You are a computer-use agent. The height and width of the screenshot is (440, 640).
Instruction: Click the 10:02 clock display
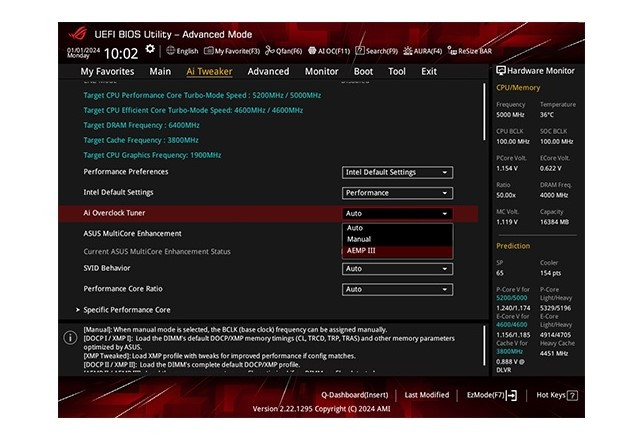click(121, 53)
